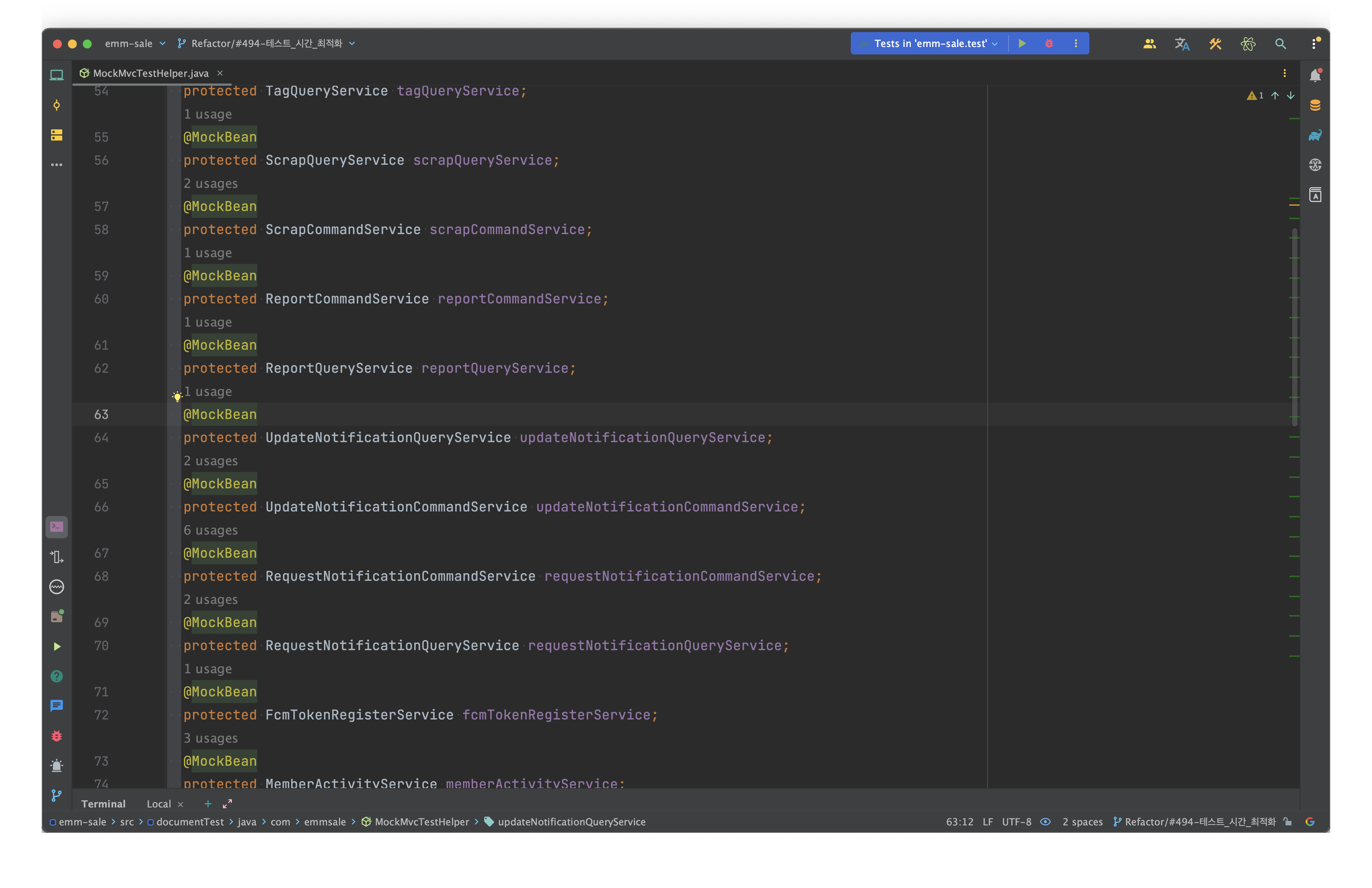Select the MockMvcTestHelper.java editor tab
This screenshot has height=888, width=1372.
(151, 73)
